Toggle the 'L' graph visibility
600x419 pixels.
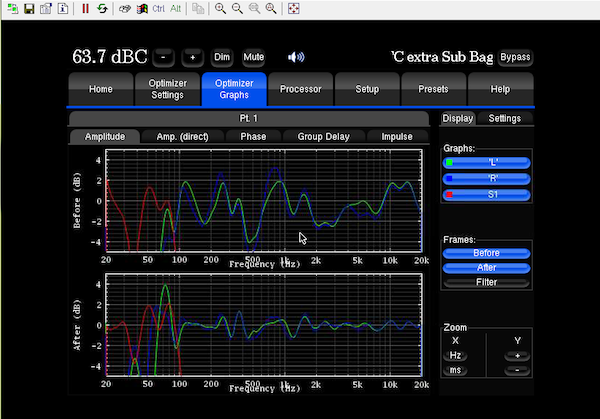pos(491,162)
